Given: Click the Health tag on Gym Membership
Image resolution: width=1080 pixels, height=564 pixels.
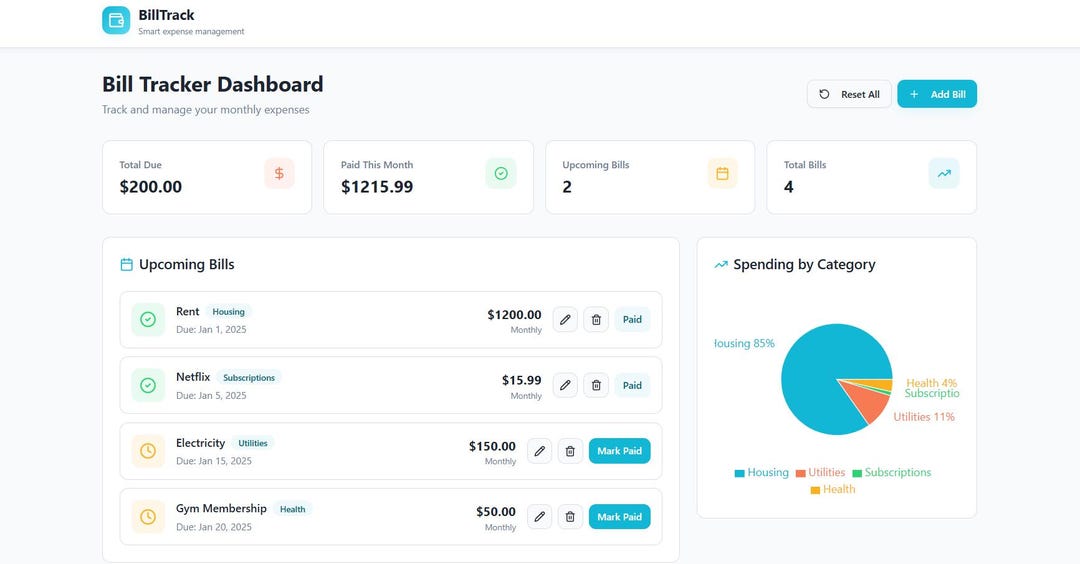Looking at the screenshot, I should pos(292,509).
